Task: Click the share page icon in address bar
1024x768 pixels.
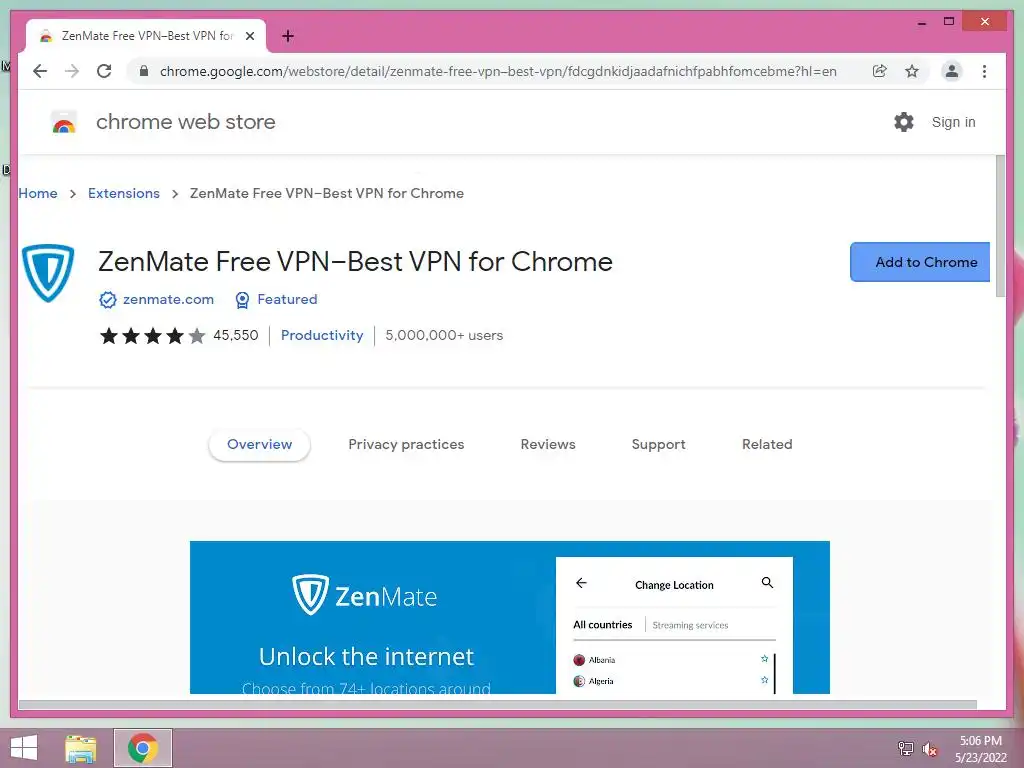Action: [x=880, y=71]
